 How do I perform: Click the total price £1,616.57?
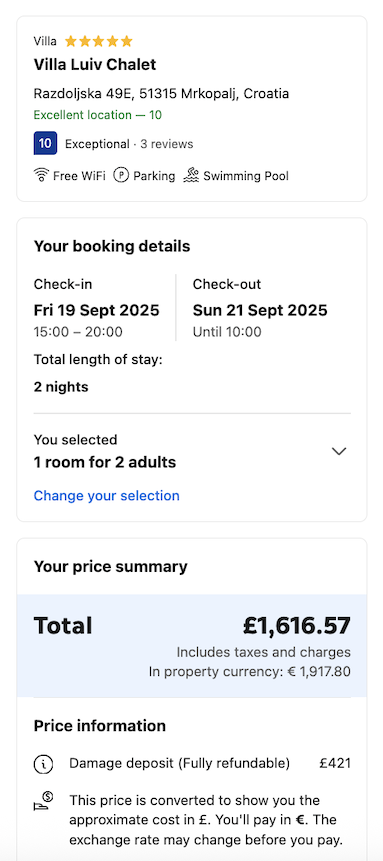tap(297, 625)
